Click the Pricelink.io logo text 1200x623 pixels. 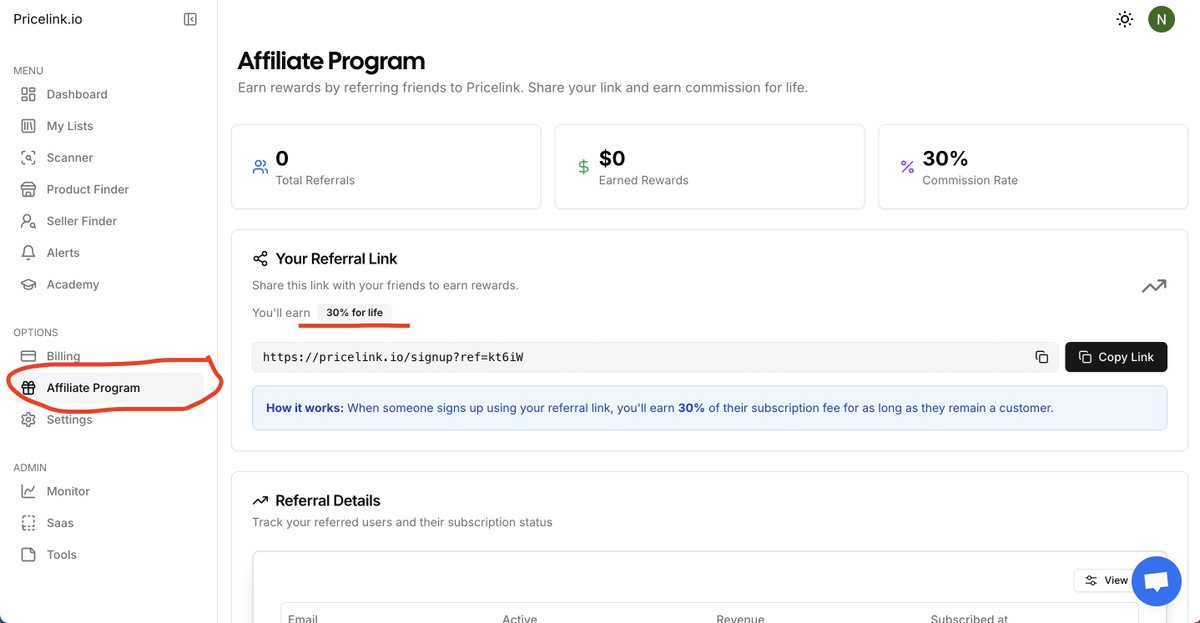pyautogui.click(x=48, y=19)
